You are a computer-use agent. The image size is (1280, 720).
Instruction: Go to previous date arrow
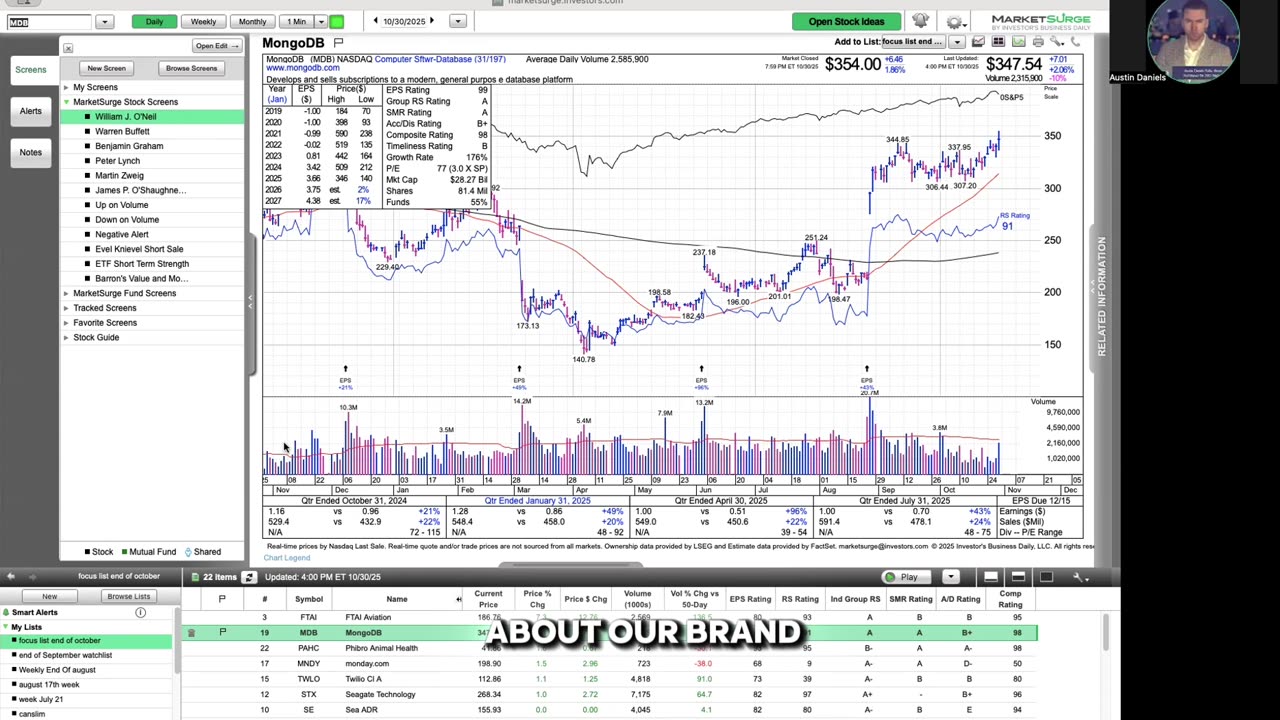click(x=375, y=21)
